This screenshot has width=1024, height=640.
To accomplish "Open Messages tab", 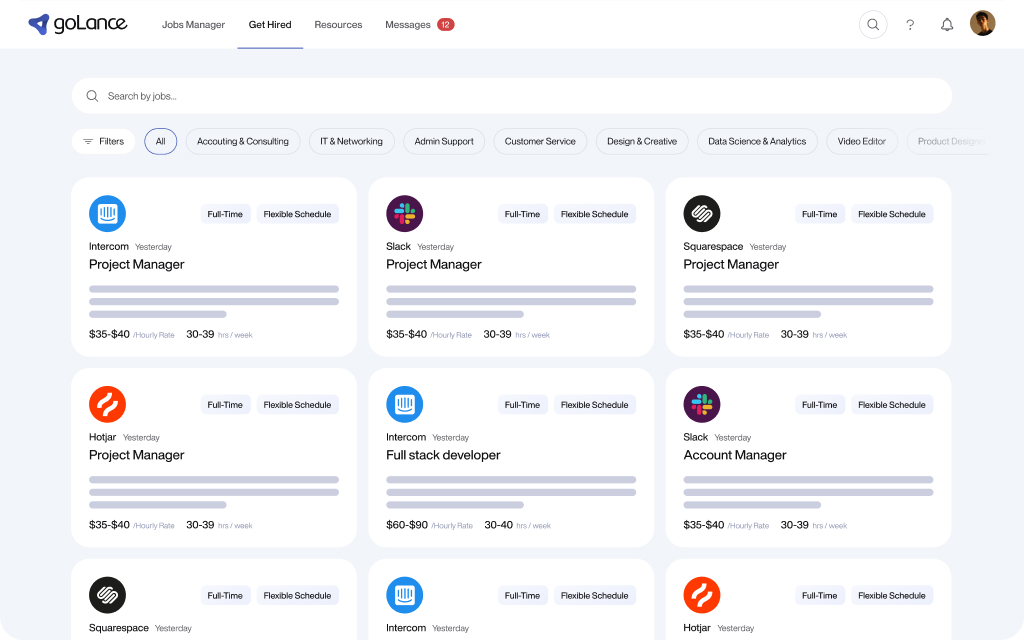I will pos(408,25).
